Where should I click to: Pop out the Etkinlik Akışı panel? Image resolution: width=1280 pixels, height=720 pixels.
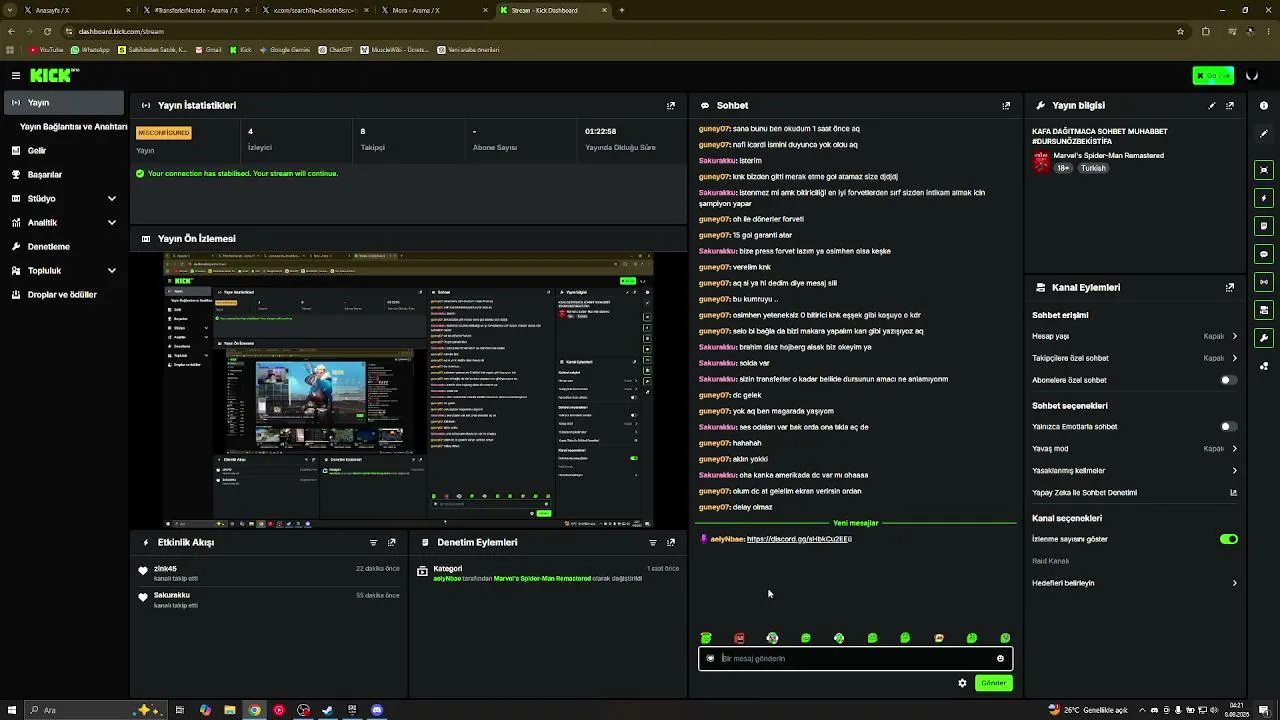pos(392,542)
